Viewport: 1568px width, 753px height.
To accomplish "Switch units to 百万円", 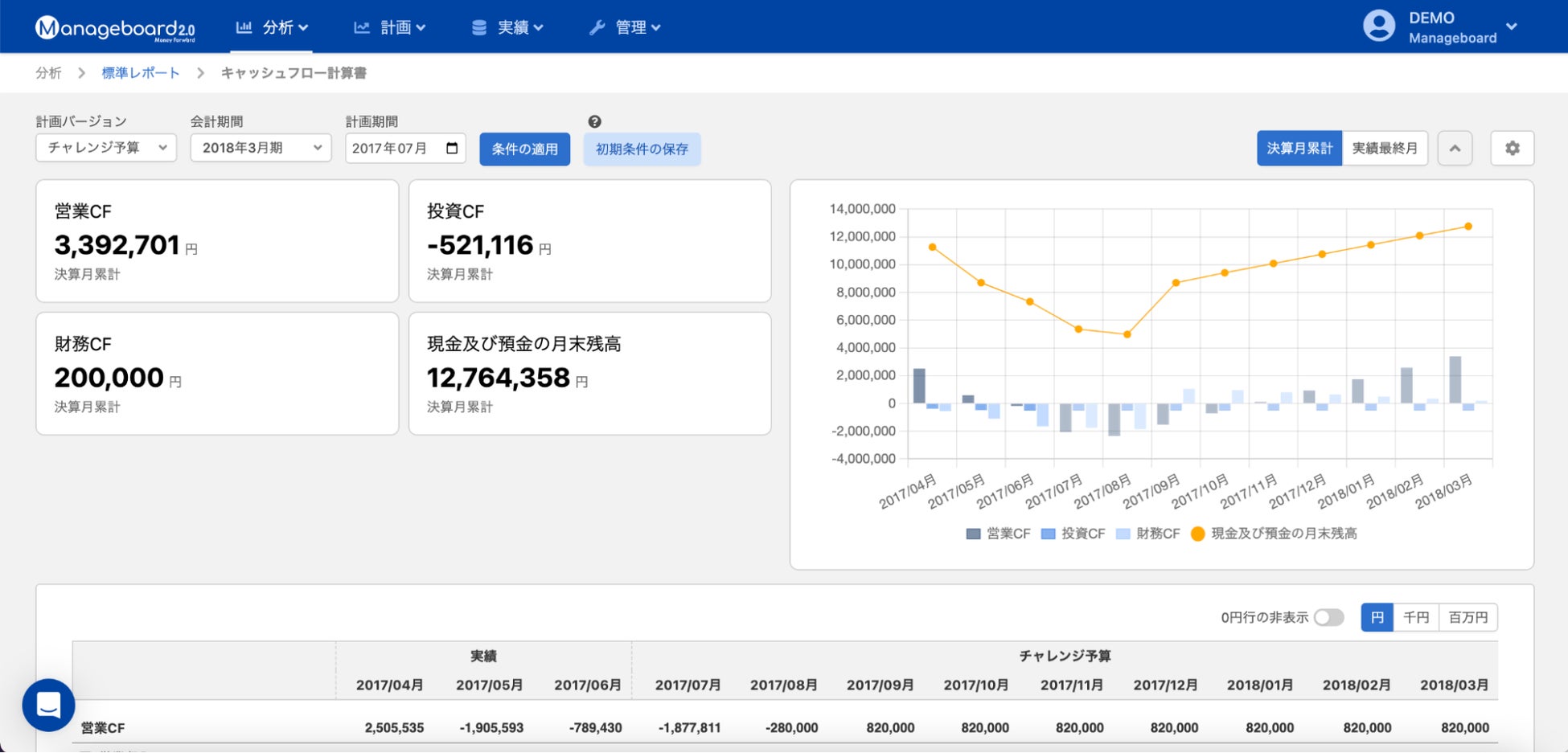I will pos(1467,617).
